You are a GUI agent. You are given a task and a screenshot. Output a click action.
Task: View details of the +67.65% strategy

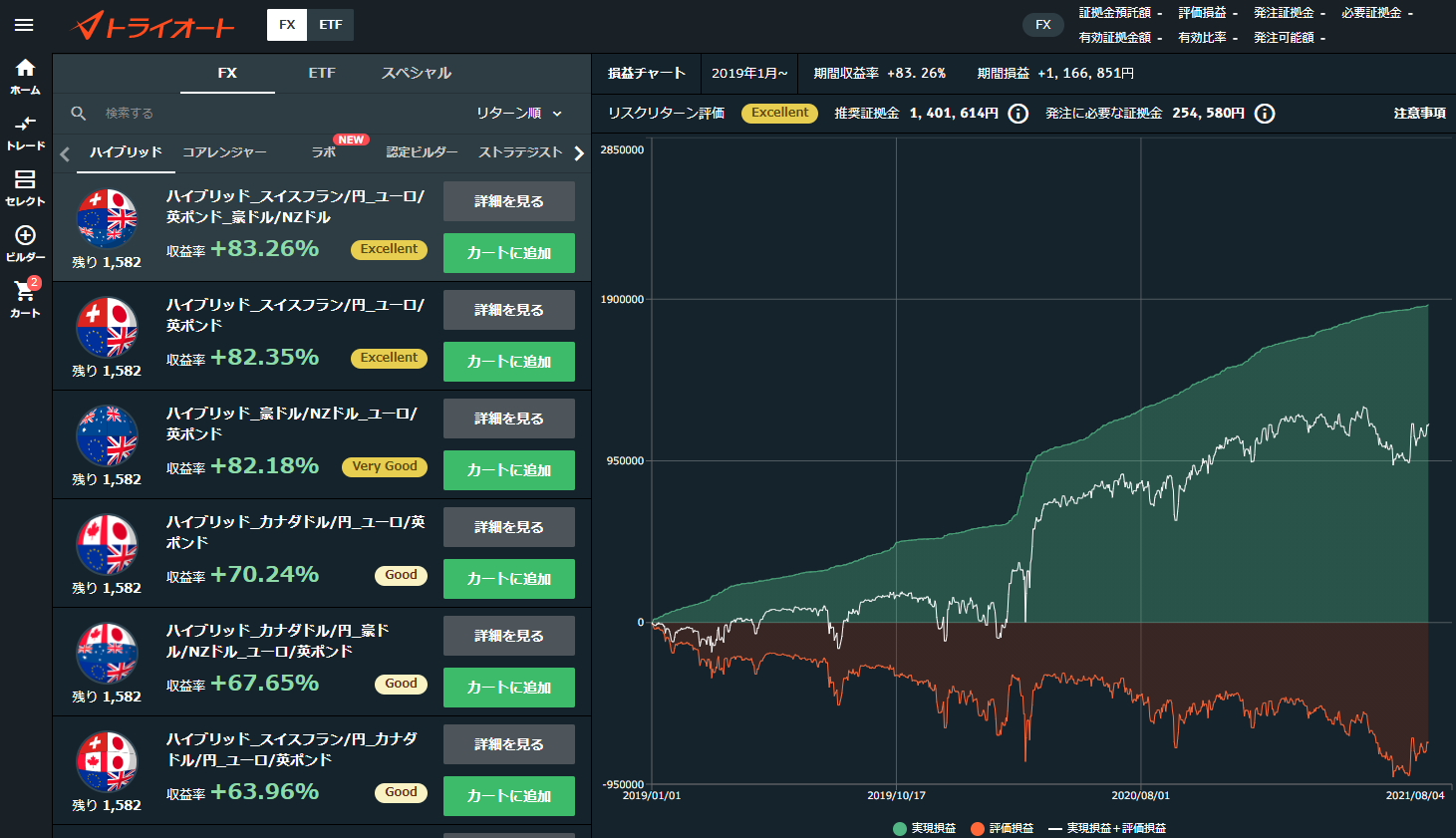tap(509, 636)
